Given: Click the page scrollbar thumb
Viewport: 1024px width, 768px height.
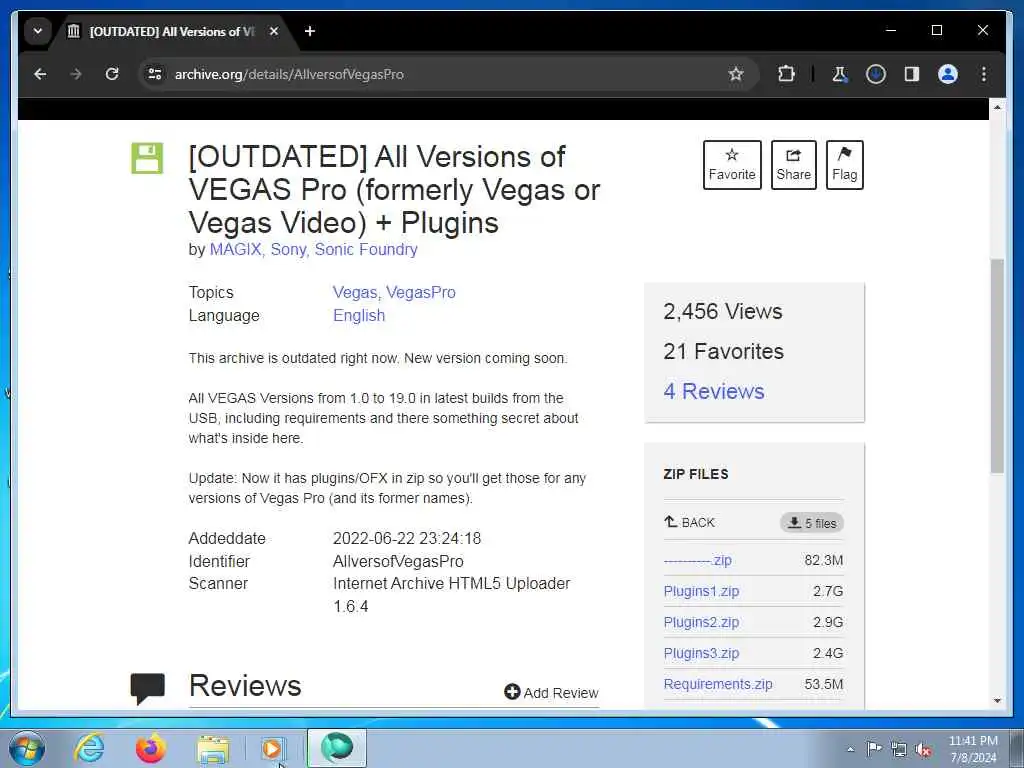Looking at the screenshot, I should point(997,366).
